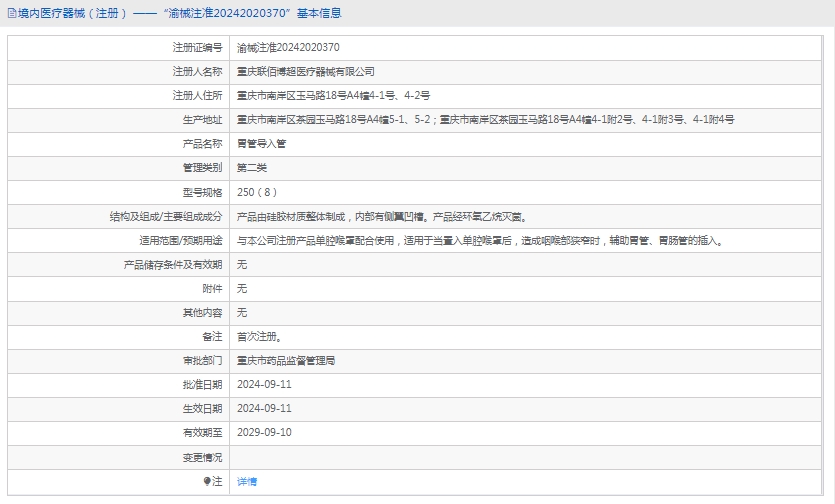This screenshot has width=835, height=504.
Task: Click the structure and composition description
Action: click(x=380, y=216)
